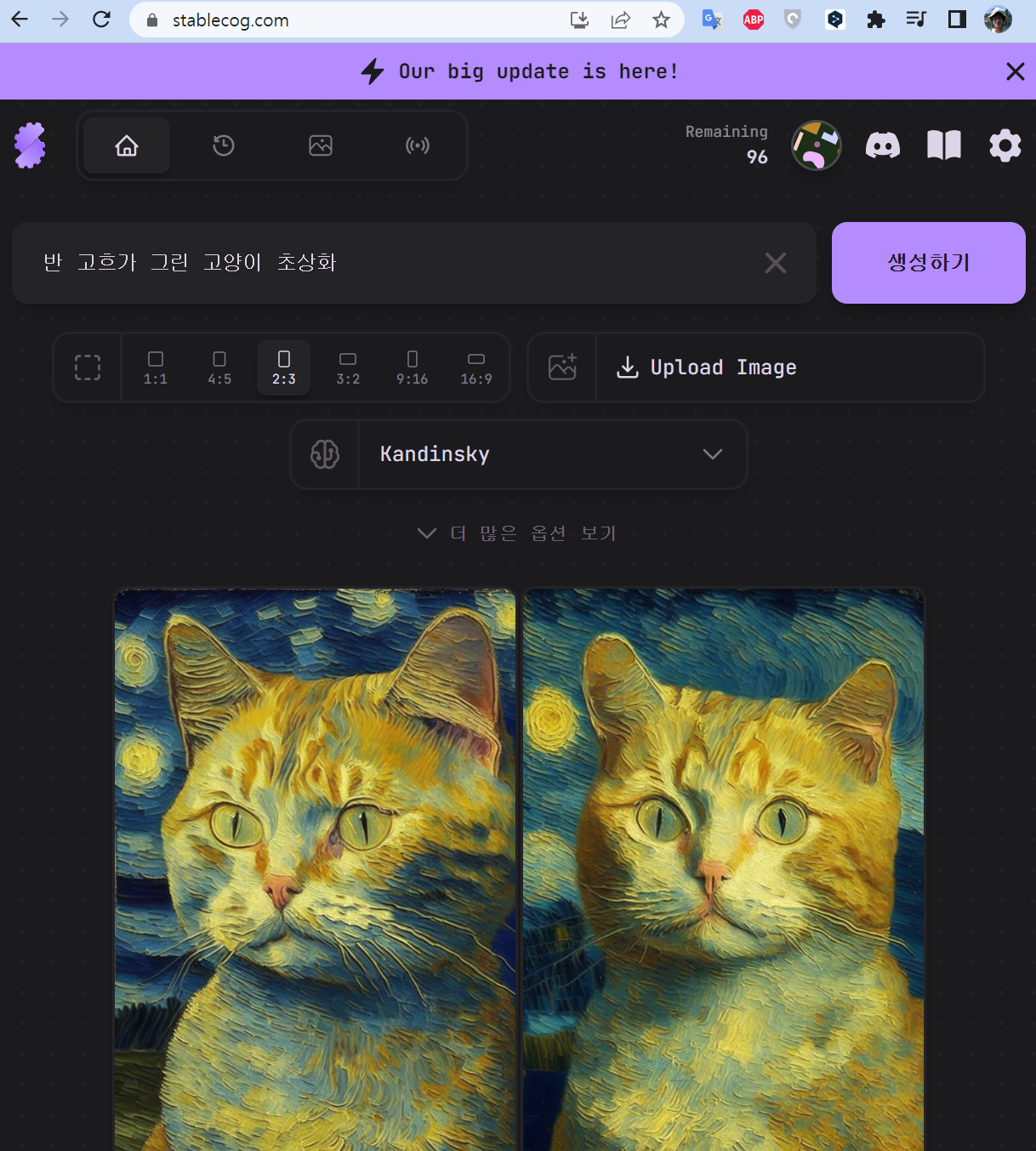The width and height of the screenshot is (1036, 1151).
Task: Open the user profile avatar
Action: 817,145
